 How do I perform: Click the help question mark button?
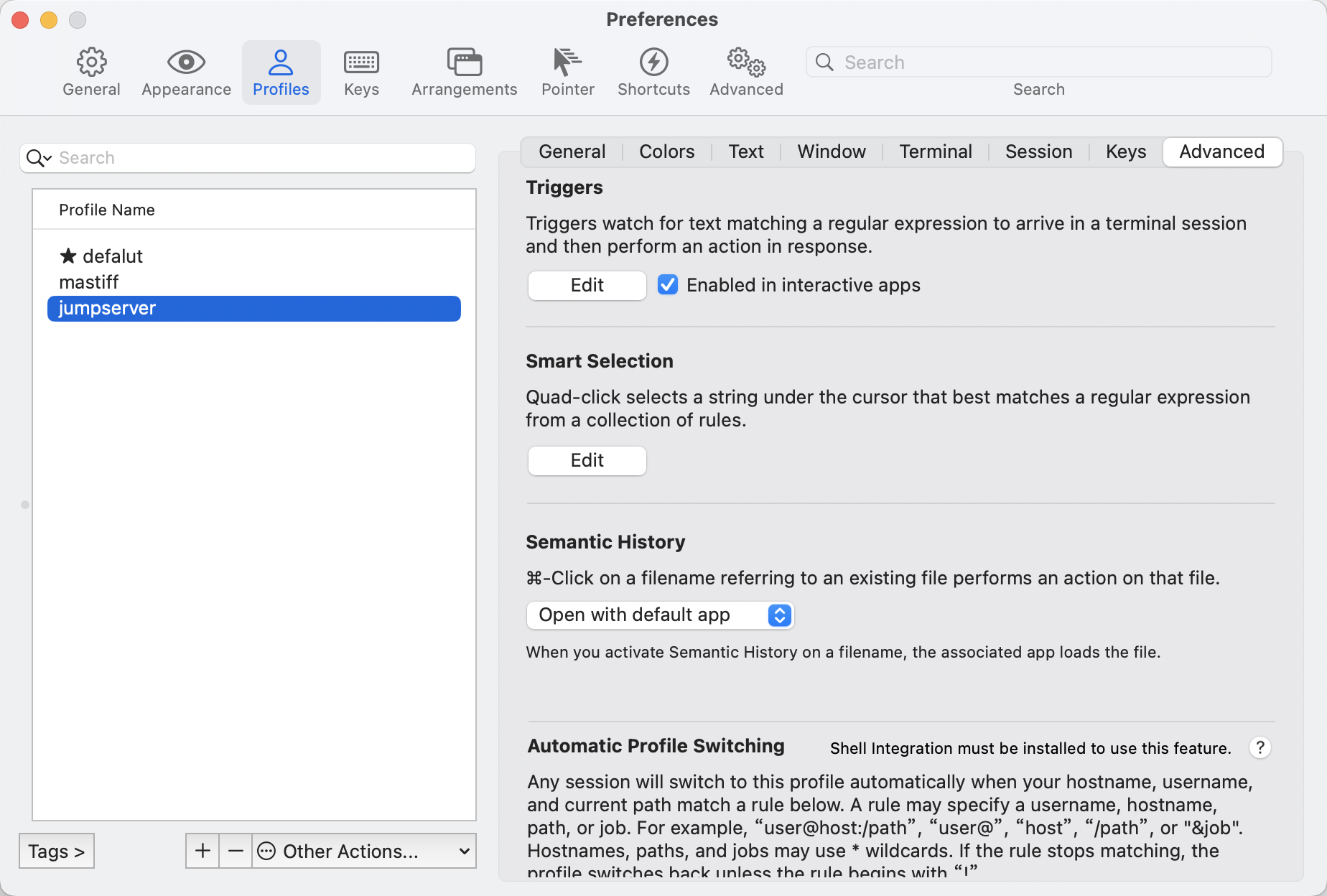tap(1260, 747)
